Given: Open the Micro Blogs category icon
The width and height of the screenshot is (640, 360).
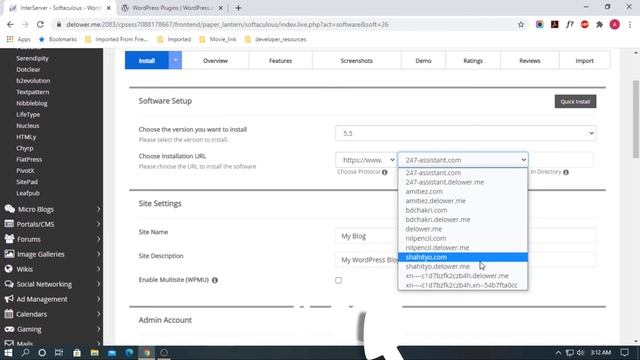Looking at the screenshot, I should (x=9, y=209).
